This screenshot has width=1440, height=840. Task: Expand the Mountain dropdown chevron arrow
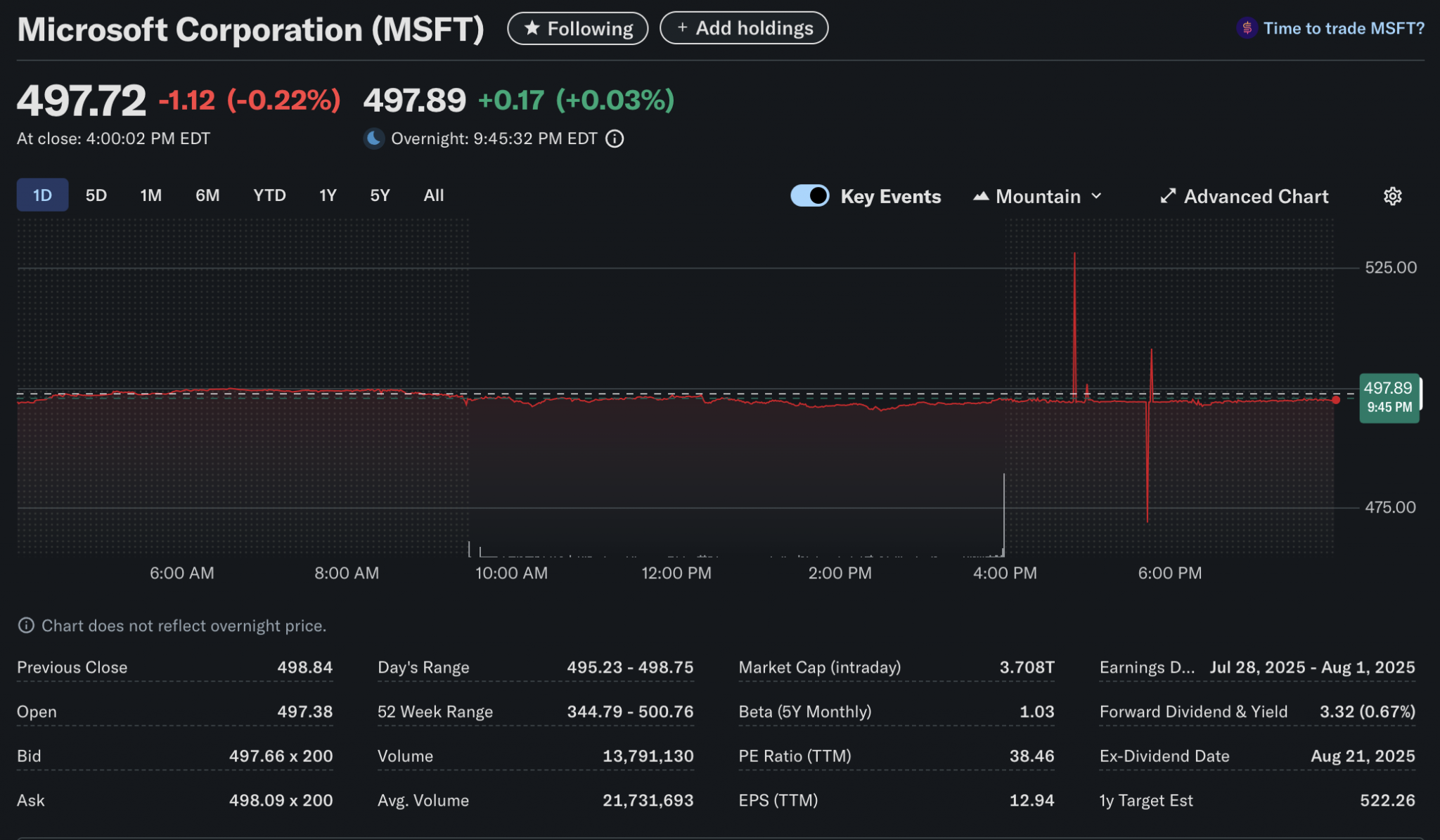click(x=1096, y=196)
